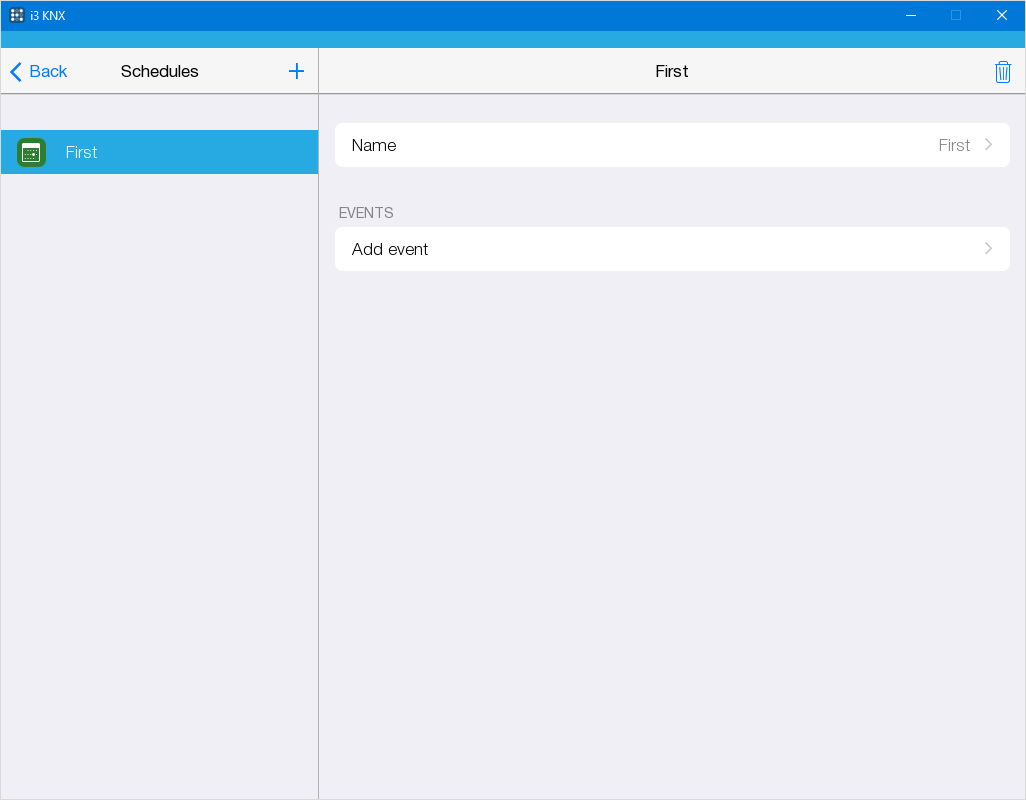
Task: Click the i3 KNX window title text
Action: 48,15
